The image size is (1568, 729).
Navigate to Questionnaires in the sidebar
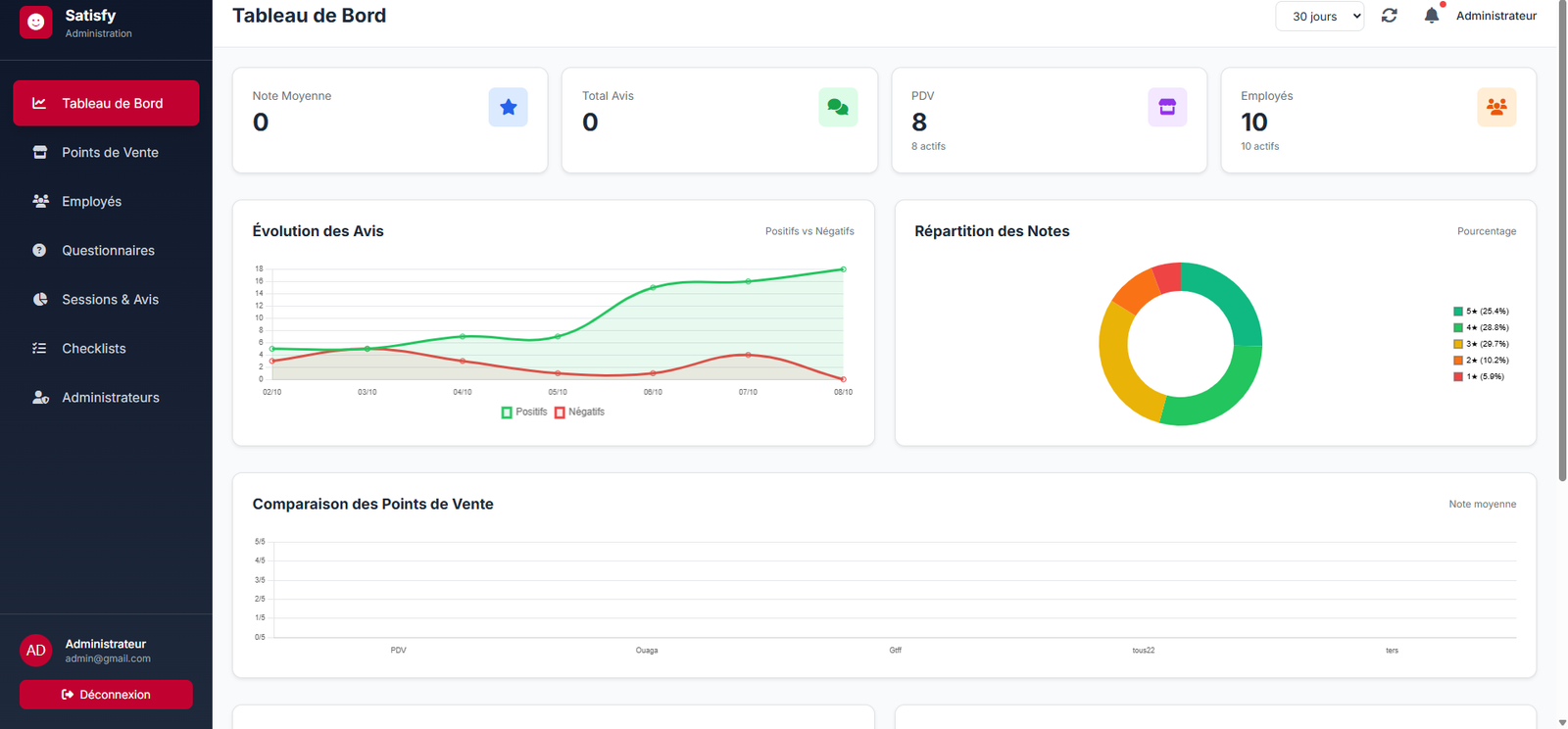click(106, 250)
